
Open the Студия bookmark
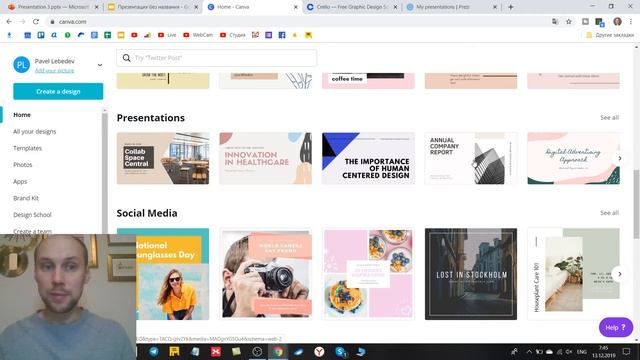point(233,35)
